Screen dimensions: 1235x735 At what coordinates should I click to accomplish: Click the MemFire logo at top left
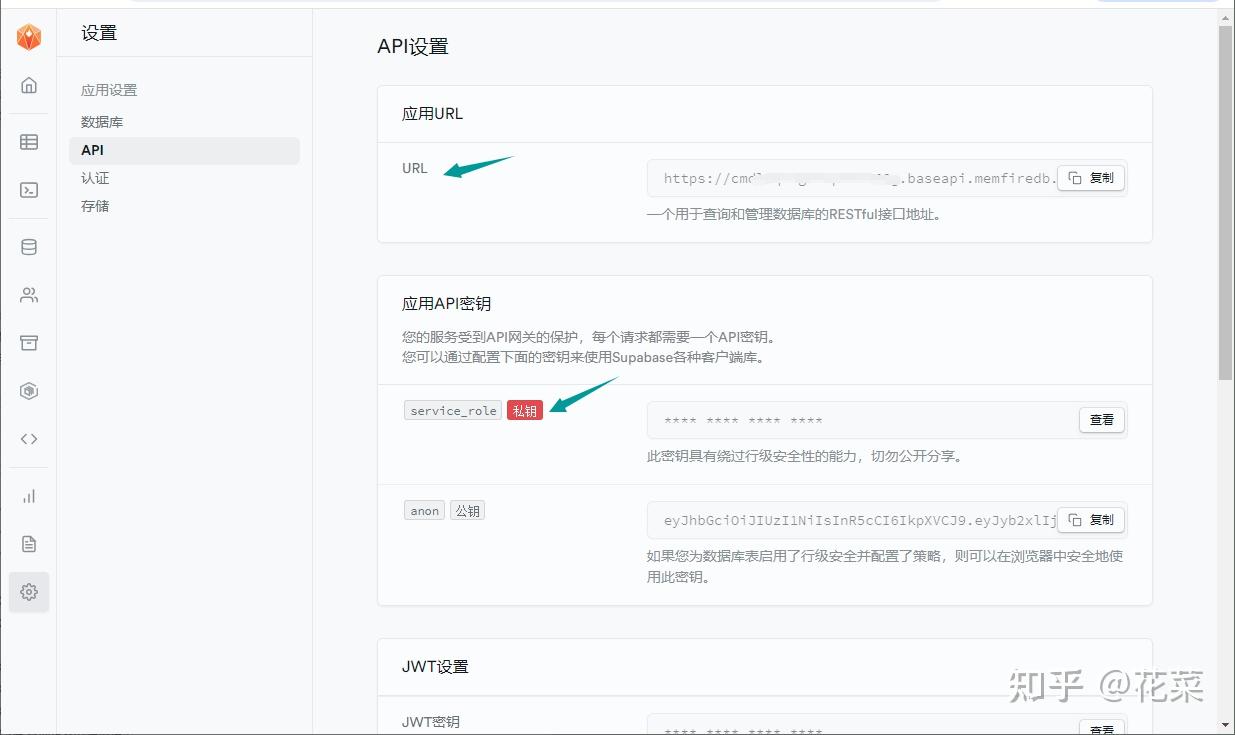28,36
